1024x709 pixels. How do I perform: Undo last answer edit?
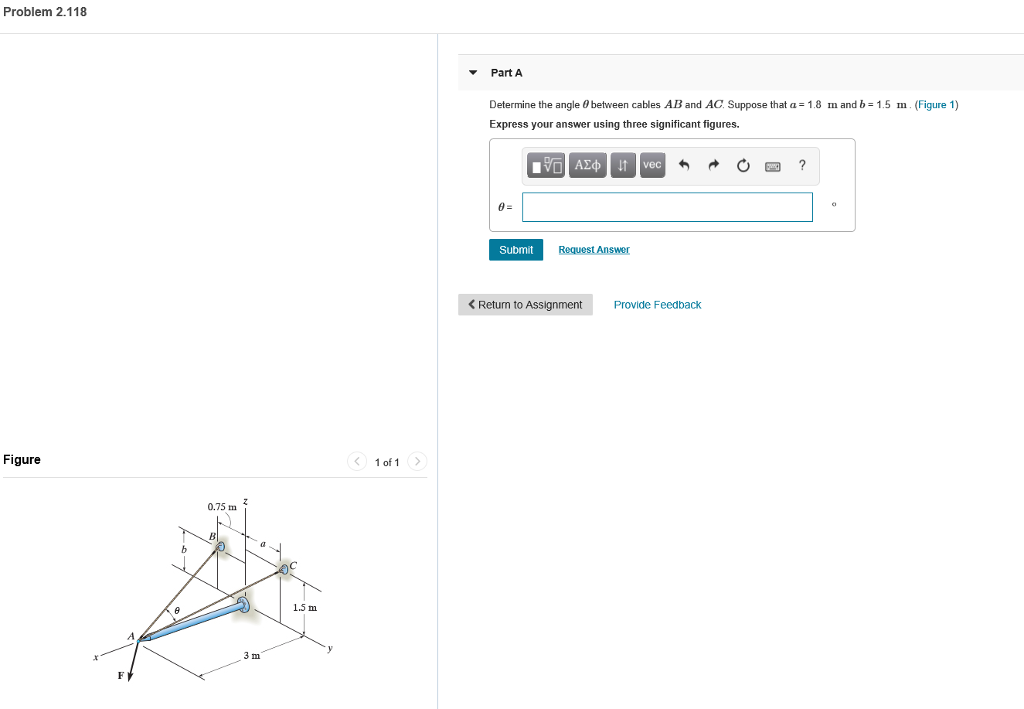pos(684,165)
